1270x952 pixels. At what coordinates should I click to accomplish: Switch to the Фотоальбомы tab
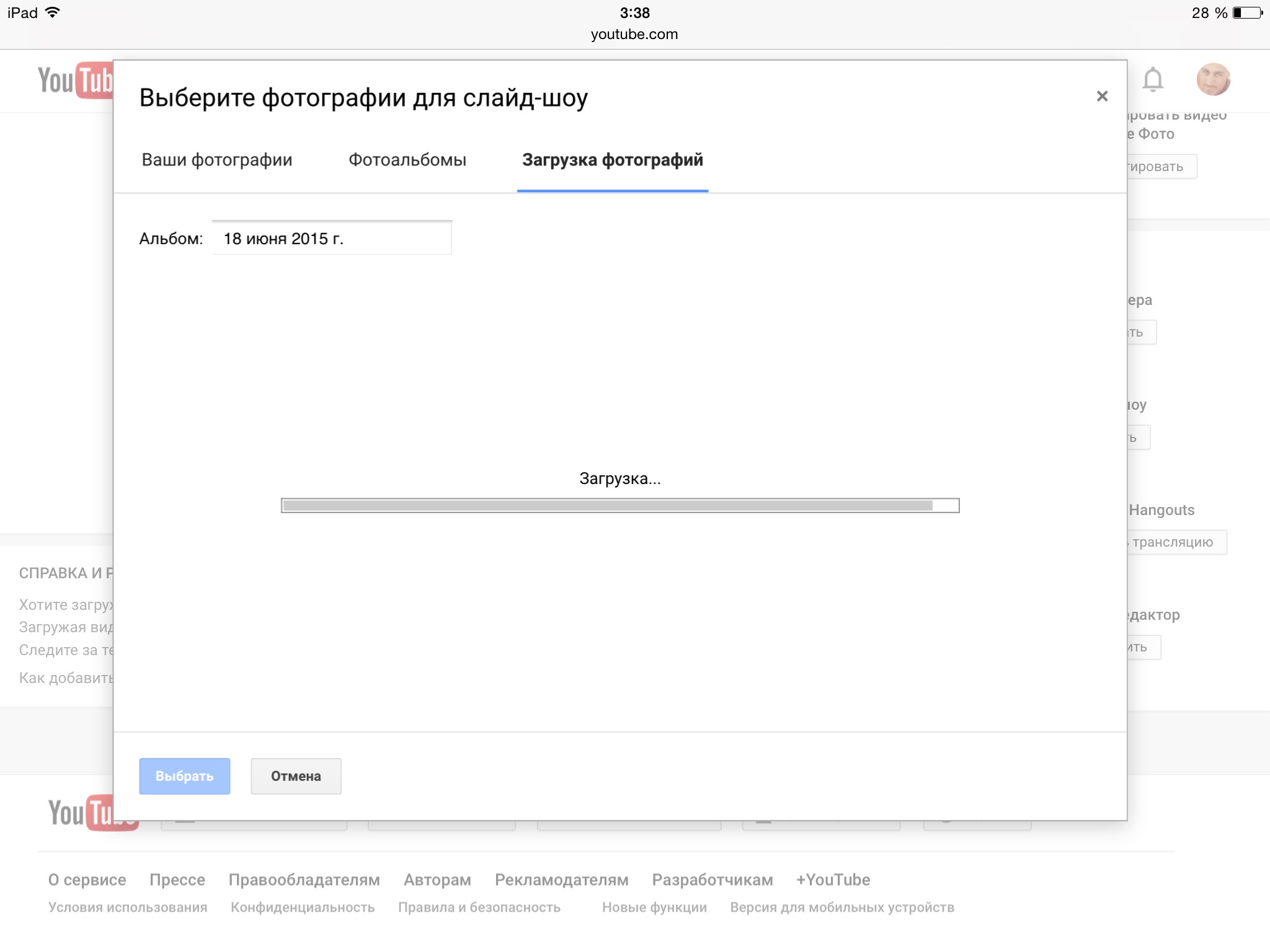pyautogui.click(x=407, y=160)
